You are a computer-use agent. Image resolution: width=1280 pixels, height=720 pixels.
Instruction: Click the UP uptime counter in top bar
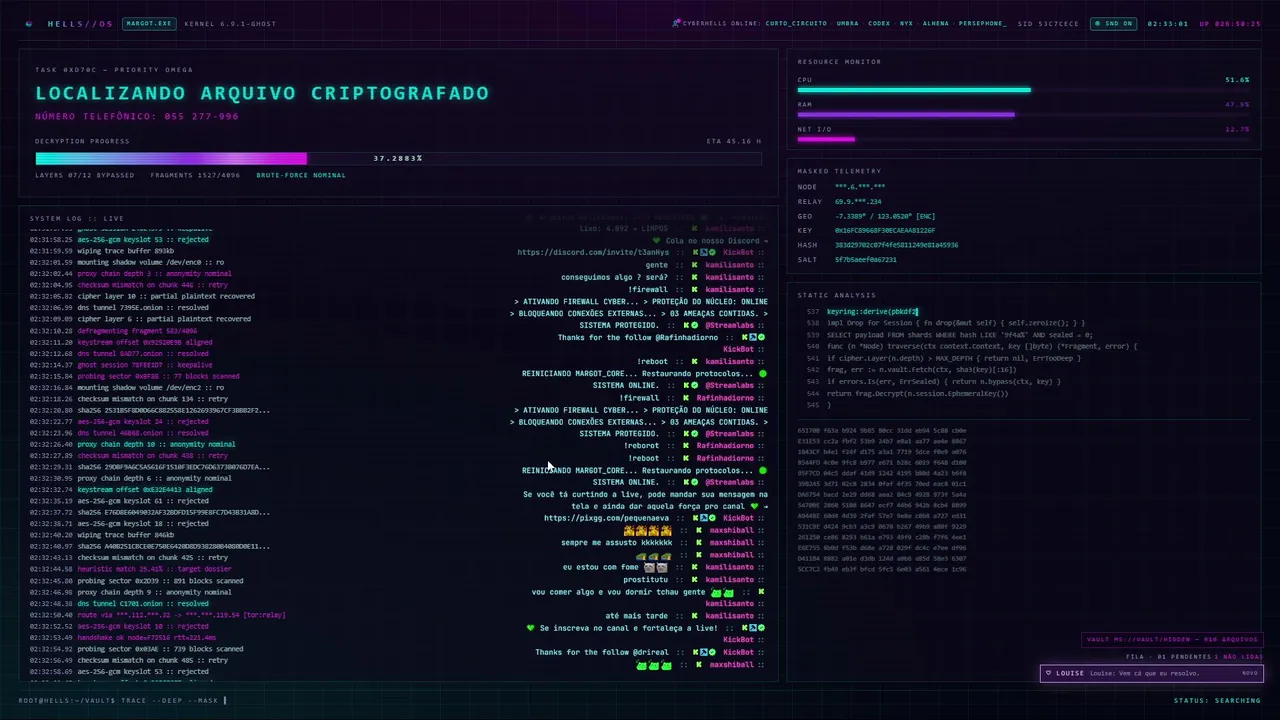click(1230, 23)
